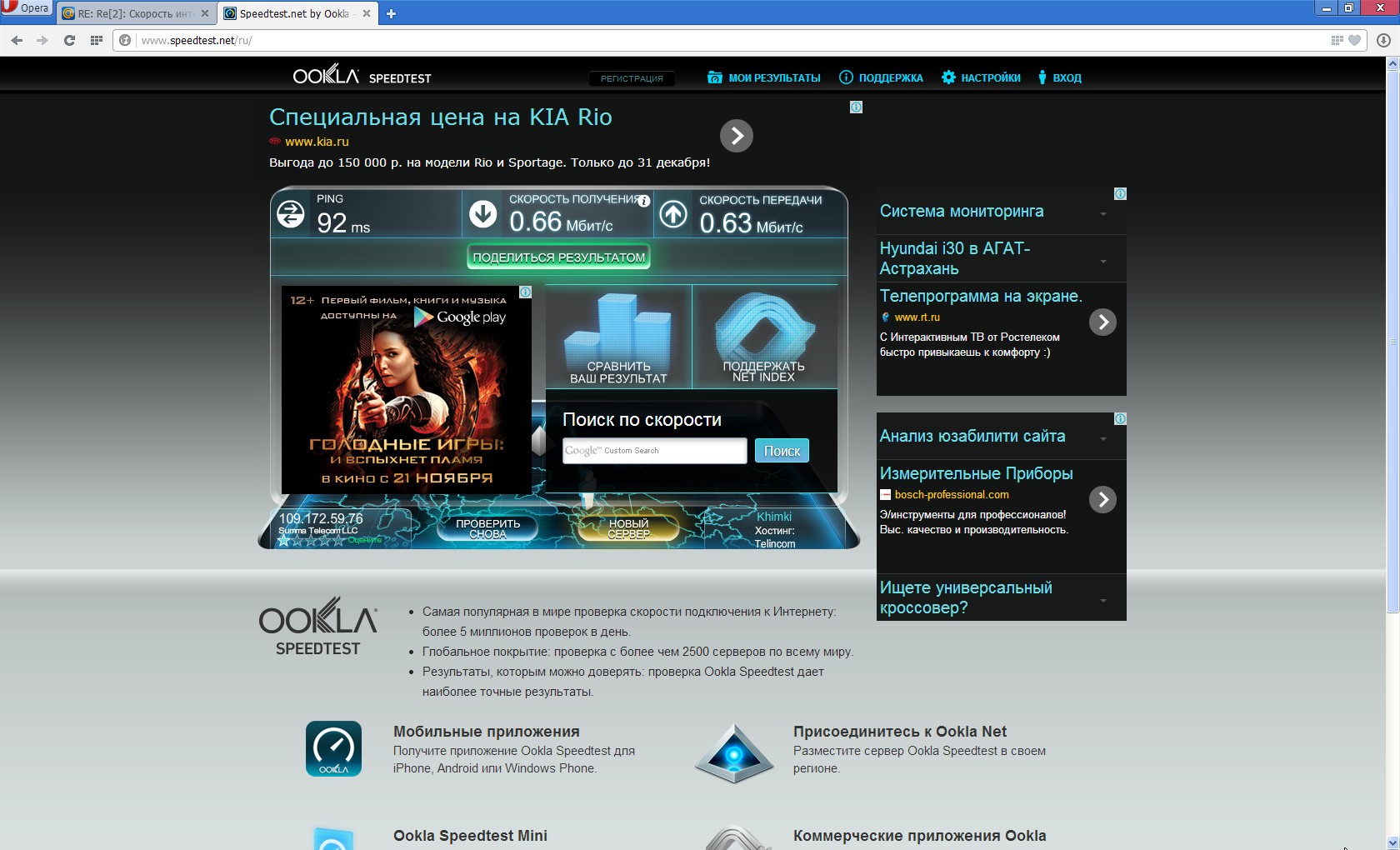Viewport: 1400px width, 850px height.
Task: Click the Hunger Games Google Play ad
Action: point(407,389)
